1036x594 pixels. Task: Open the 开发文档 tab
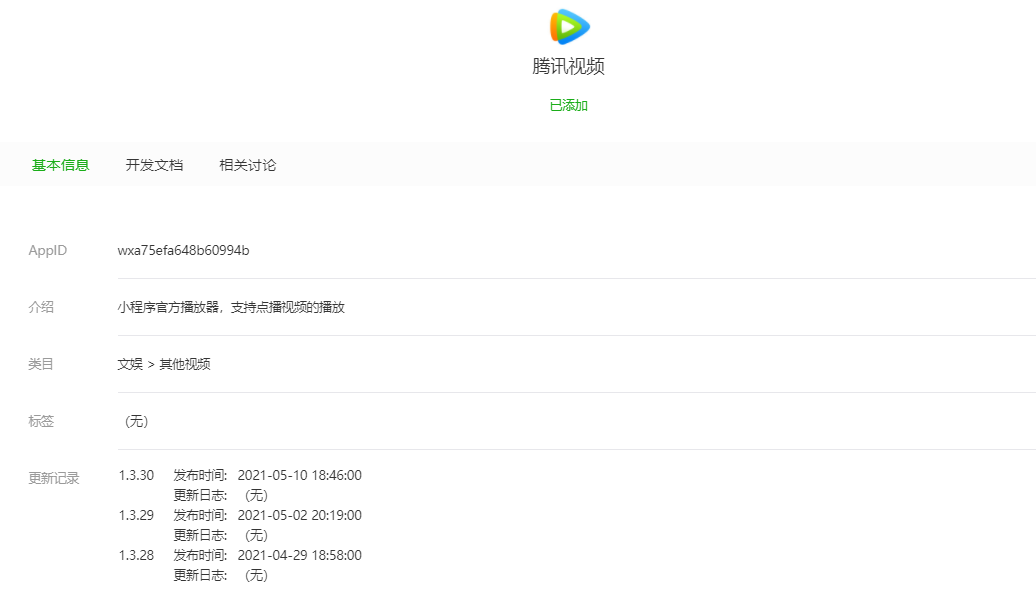pos(154,165)
